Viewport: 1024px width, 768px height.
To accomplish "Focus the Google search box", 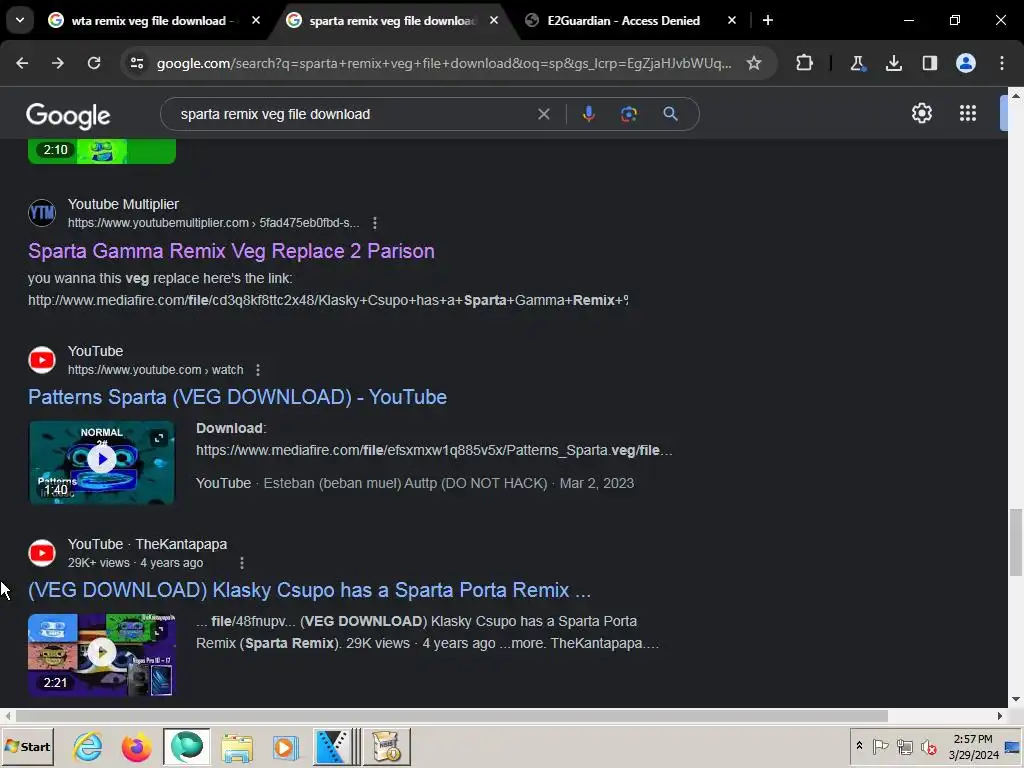I will pos(353,114).
